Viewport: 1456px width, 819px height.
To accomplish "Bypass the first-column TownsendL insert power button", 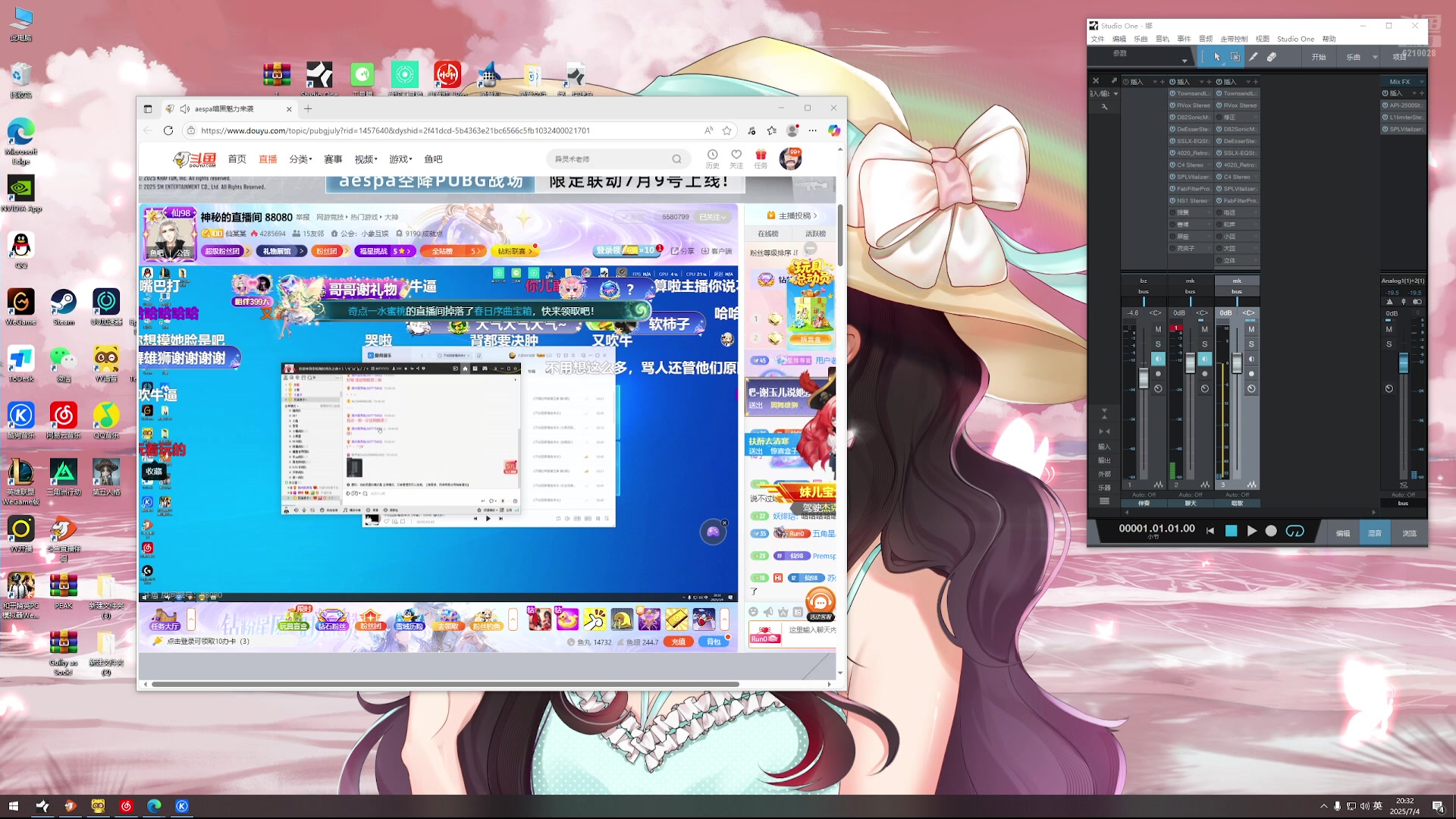I will [1172, 93].
